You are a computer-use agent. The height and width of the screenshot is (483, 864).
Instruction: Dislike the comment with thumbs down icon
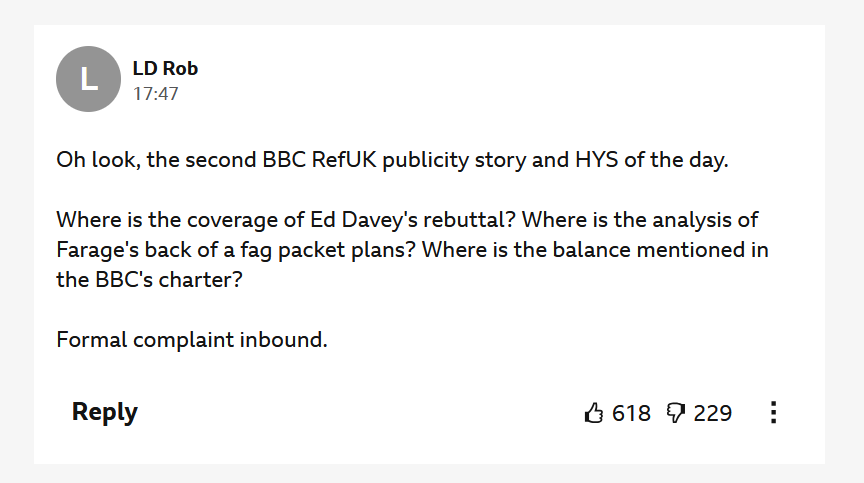tap(676, 413)
